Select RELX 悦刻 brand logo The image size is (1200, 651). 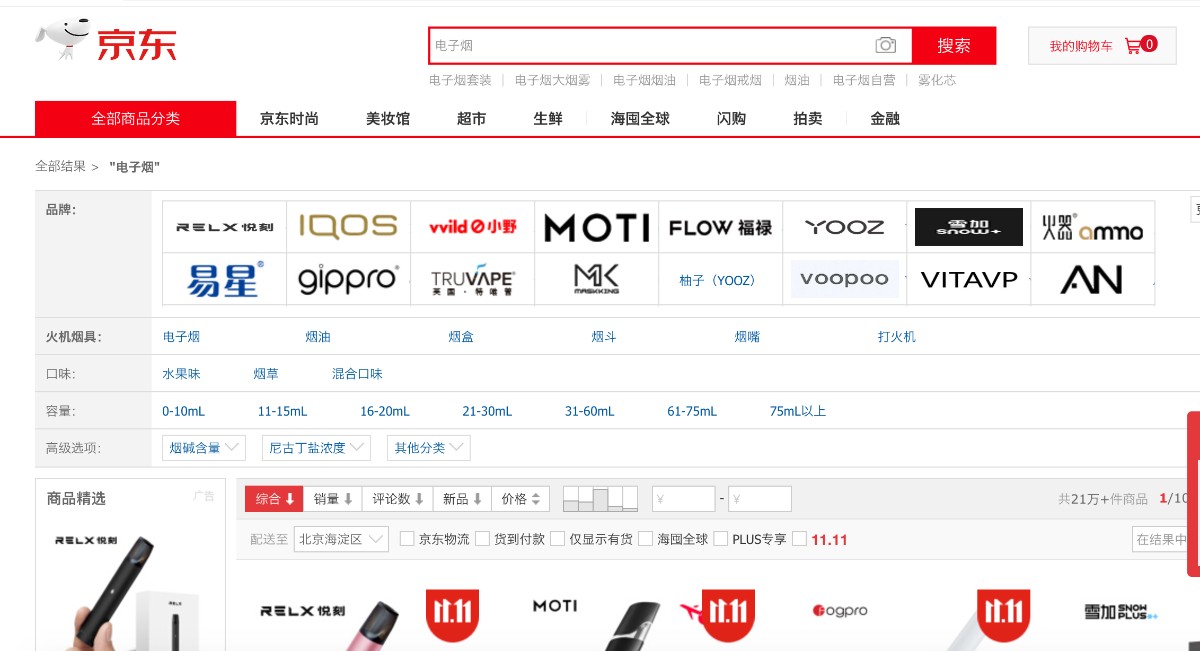224,227
